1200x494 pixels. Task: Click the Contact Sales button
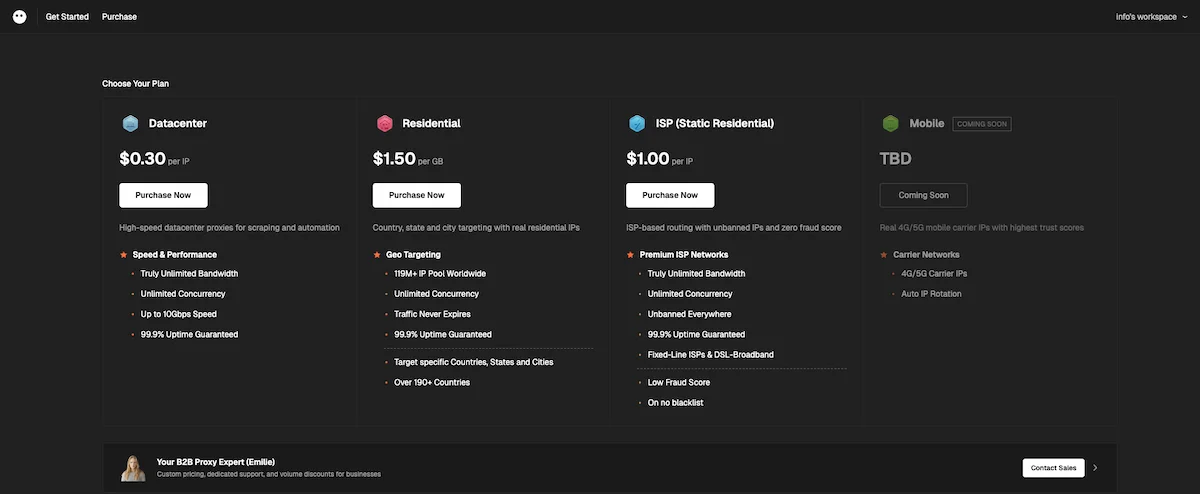click(1053, 467)
